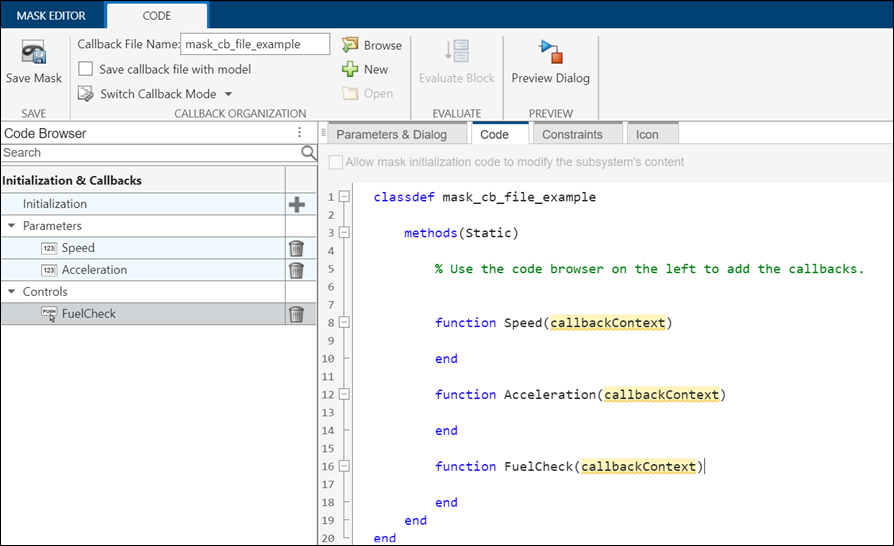
Task: Collapse code fold at classdef line 1
Action: (x=344, y=197)
